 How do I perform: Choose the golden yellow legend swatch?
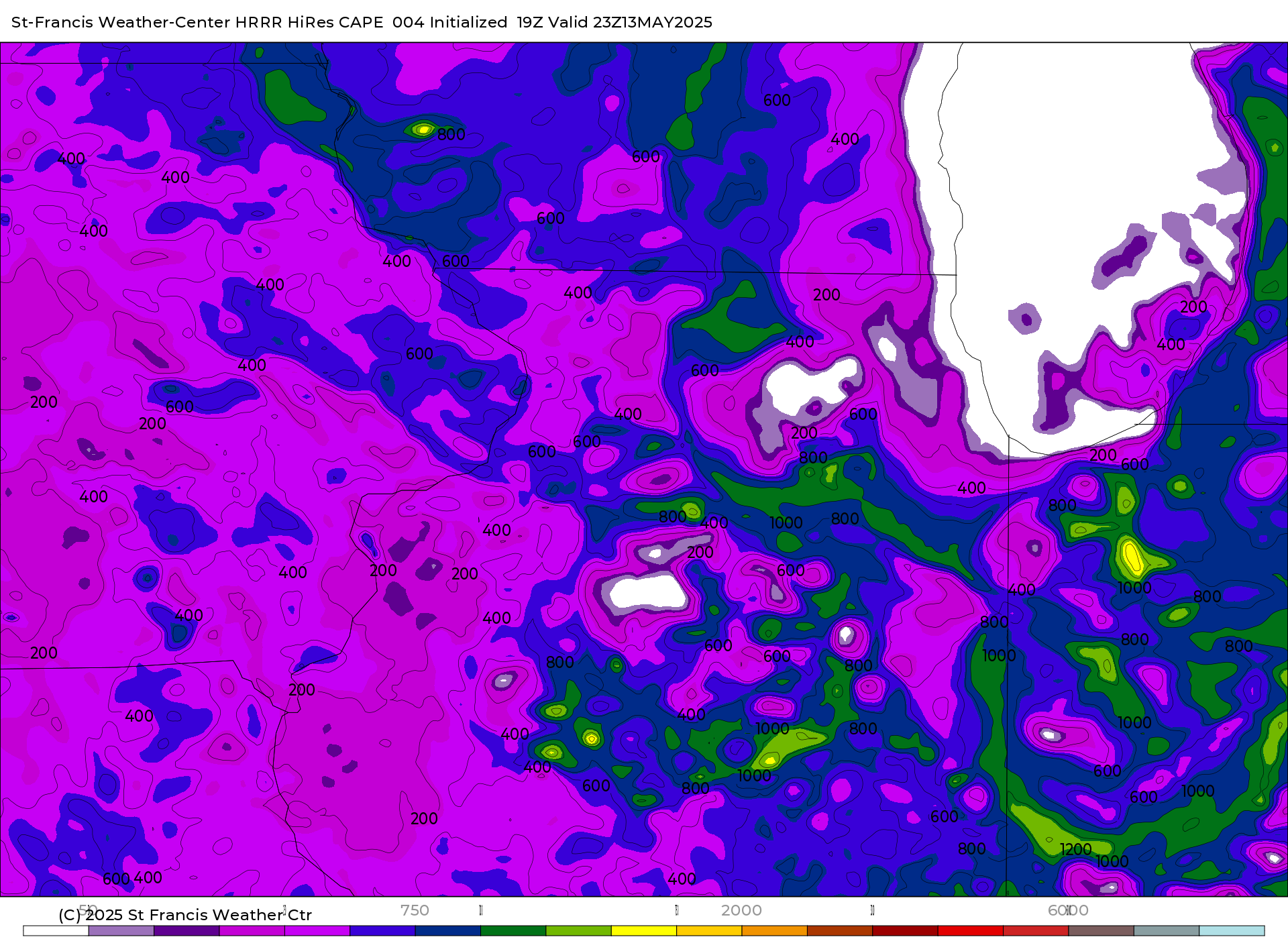click(709, 931)
